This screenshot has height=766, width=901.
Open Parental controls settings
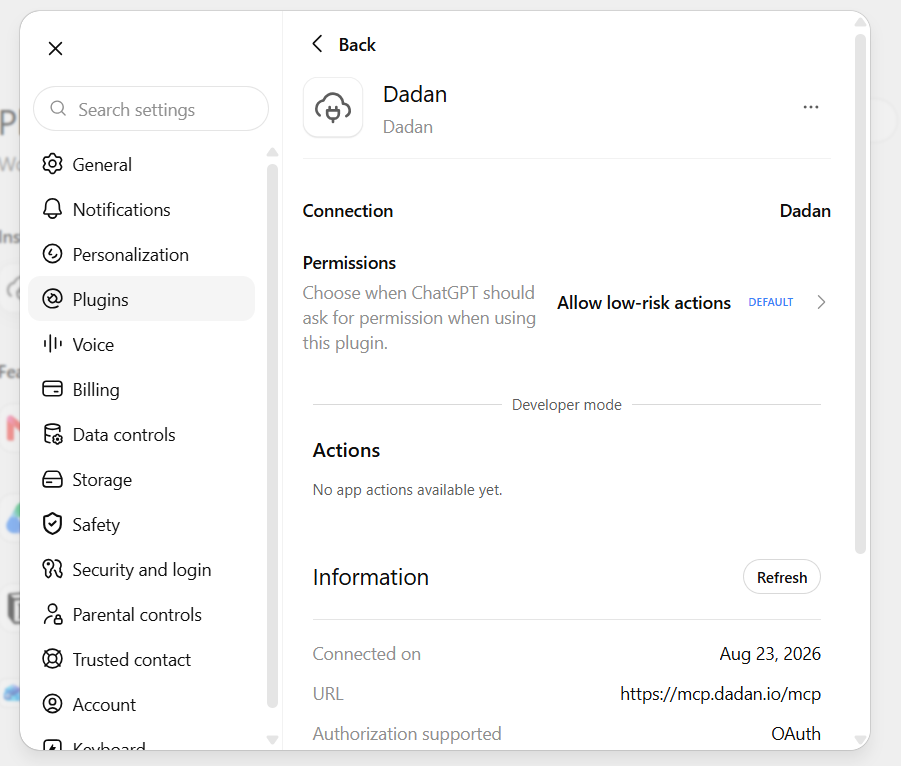pyautogui.click(x=141, y=614)
